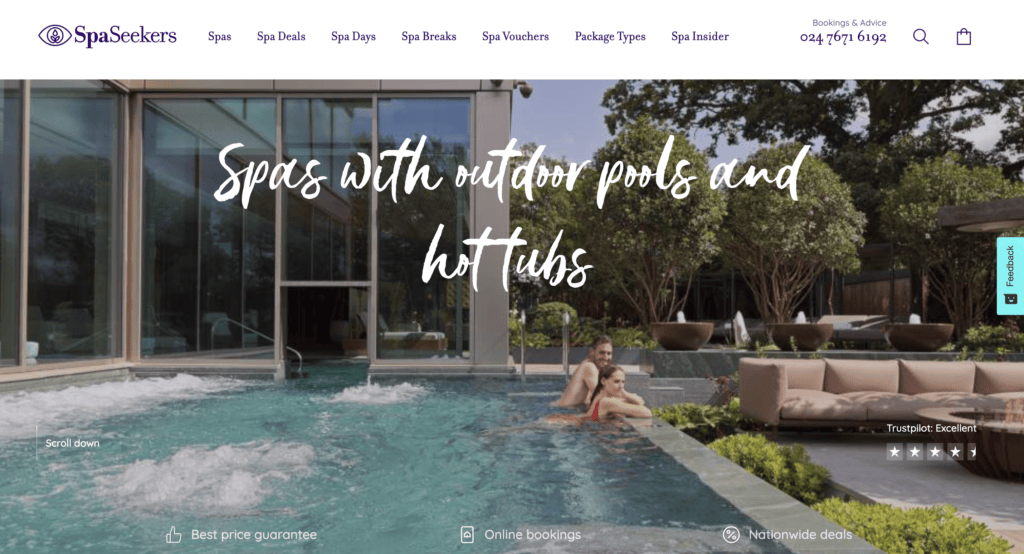Open the Spa Vouchers menu

[x=515, y=37]
